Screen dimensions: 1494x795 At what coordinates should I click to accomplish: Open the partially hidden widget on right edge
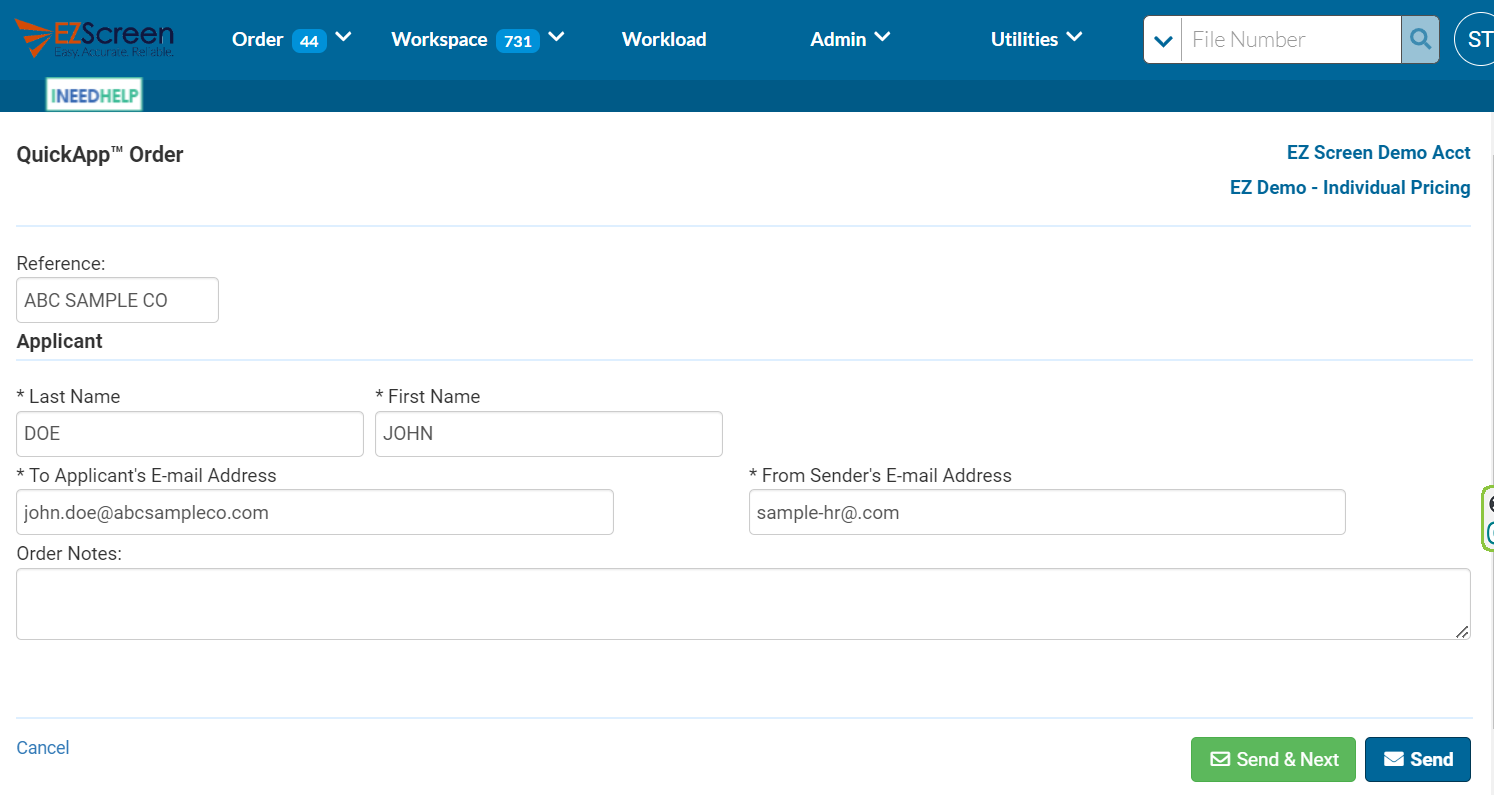(x=1487, y=516)
